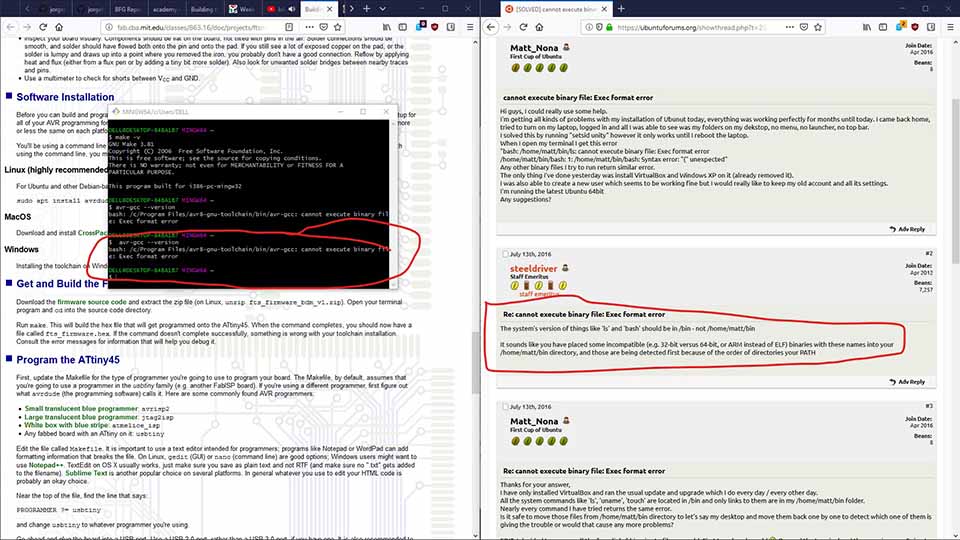Screen dimensions: 960x540
Task: Go back in the left MIT browser window
Action: pos(10,27)
